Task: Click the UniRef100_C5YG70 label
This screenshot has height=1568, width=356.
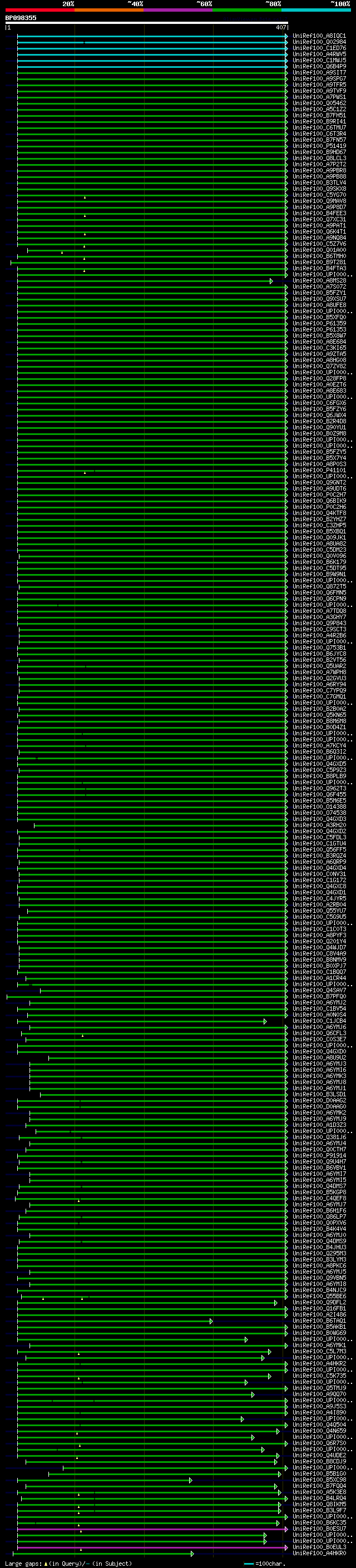Action: (x=319, y=195)
